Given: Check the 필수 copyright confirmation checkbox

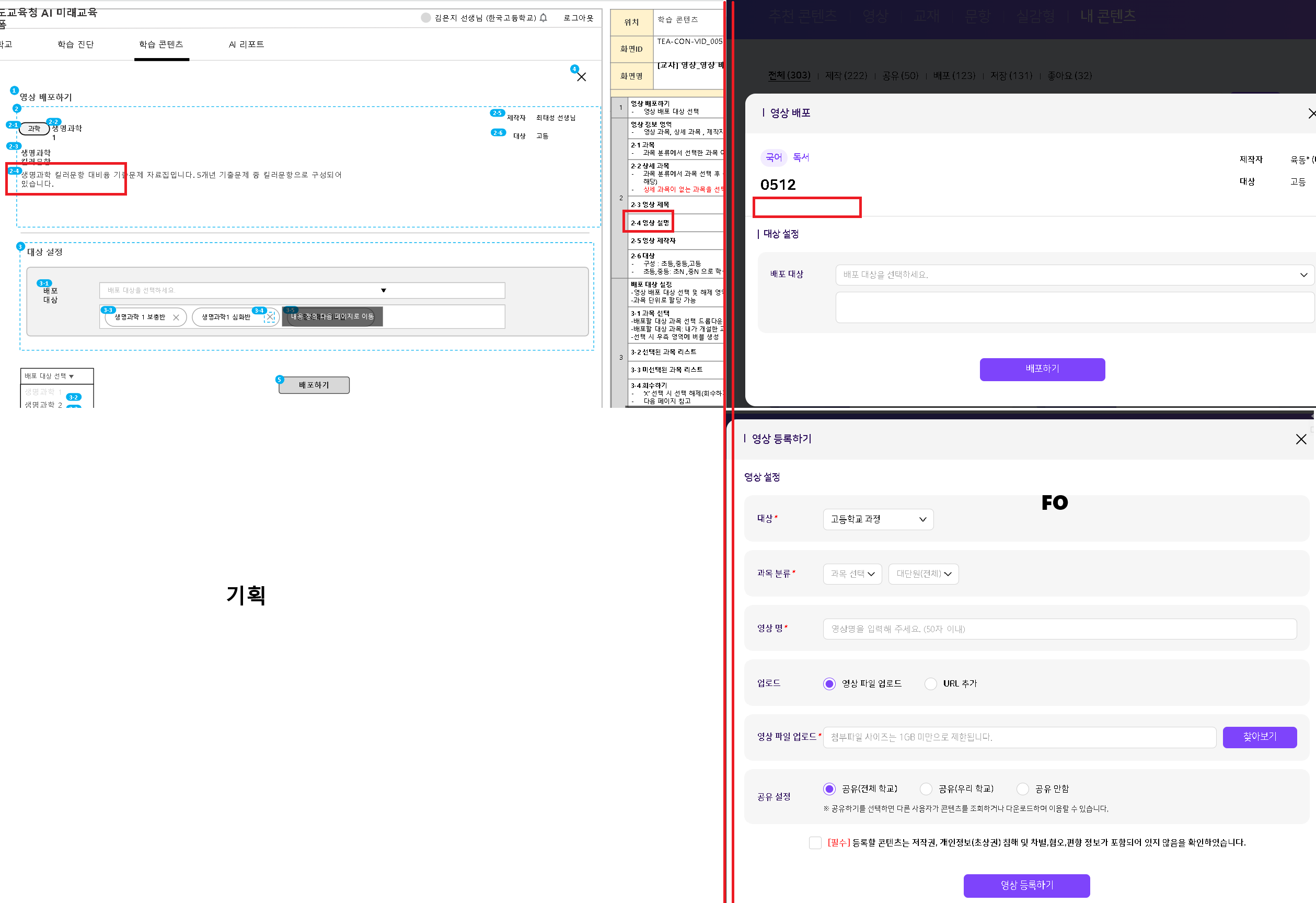Looking at the screenshot, I should (815, 842).
